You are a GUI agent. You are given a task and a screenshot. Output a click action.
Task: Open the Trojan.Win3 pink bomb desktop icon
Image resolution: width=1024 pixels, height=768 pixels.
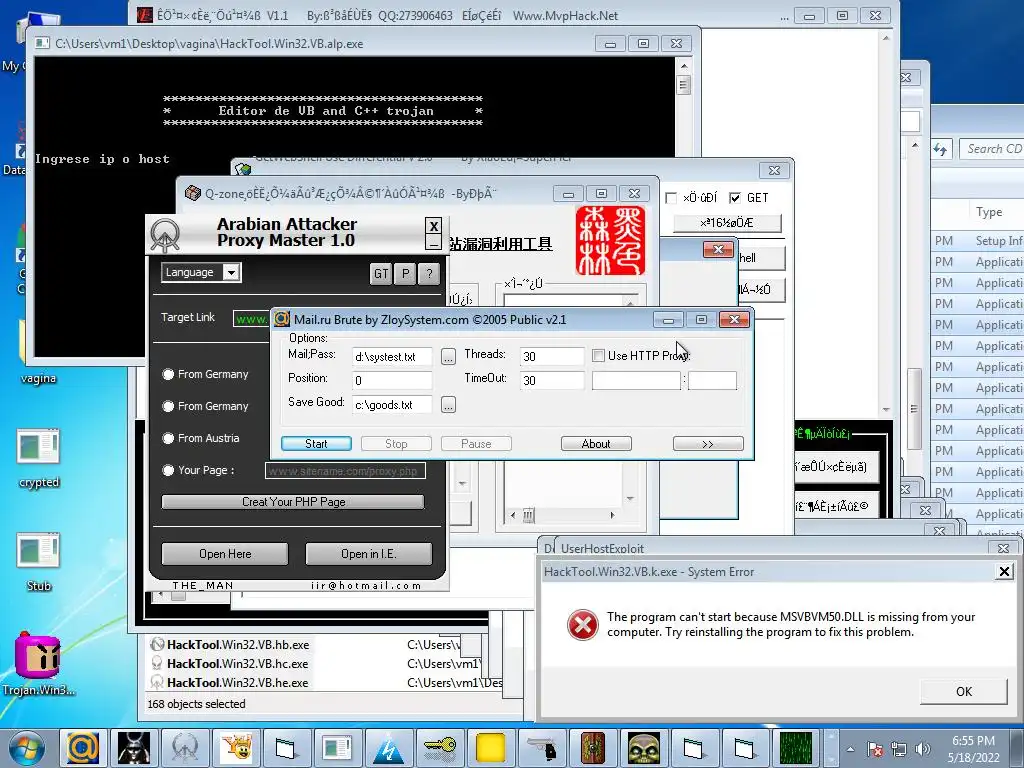click(39, 664)
